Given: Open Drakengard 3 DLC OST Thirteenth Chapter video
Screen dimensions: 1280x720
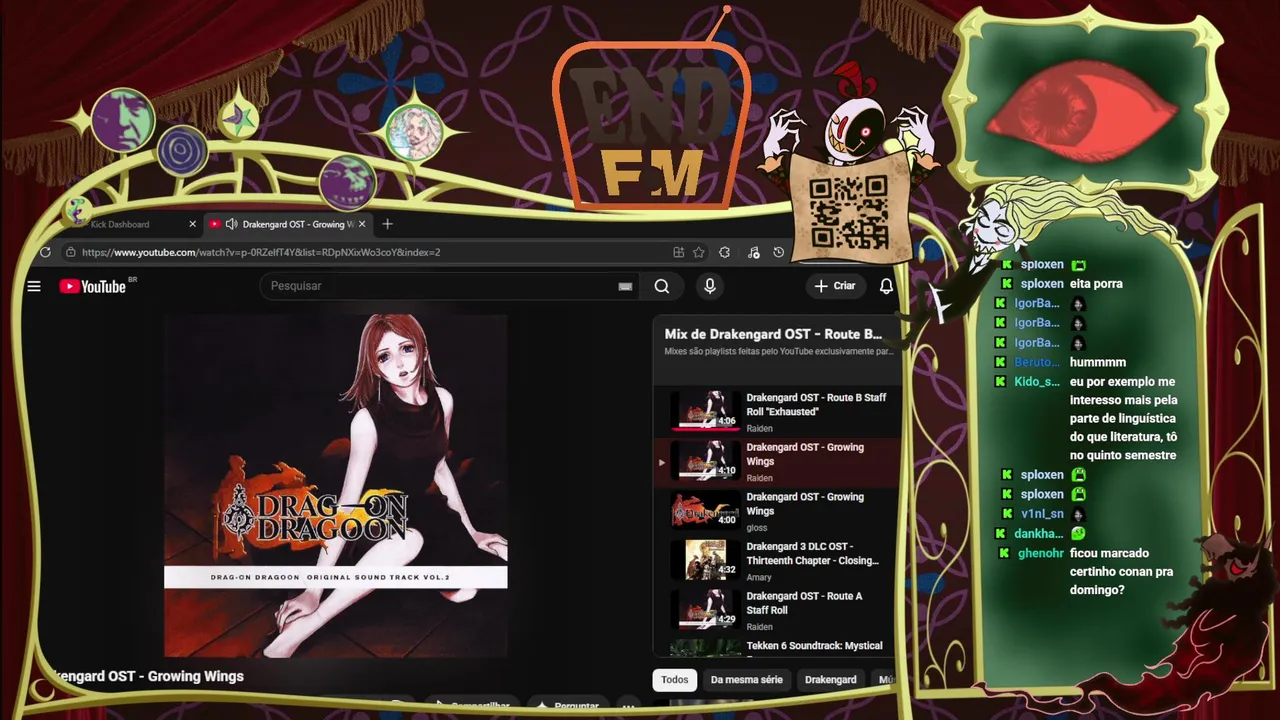Looking at the screenshot, I should click(x=778, y=561).
